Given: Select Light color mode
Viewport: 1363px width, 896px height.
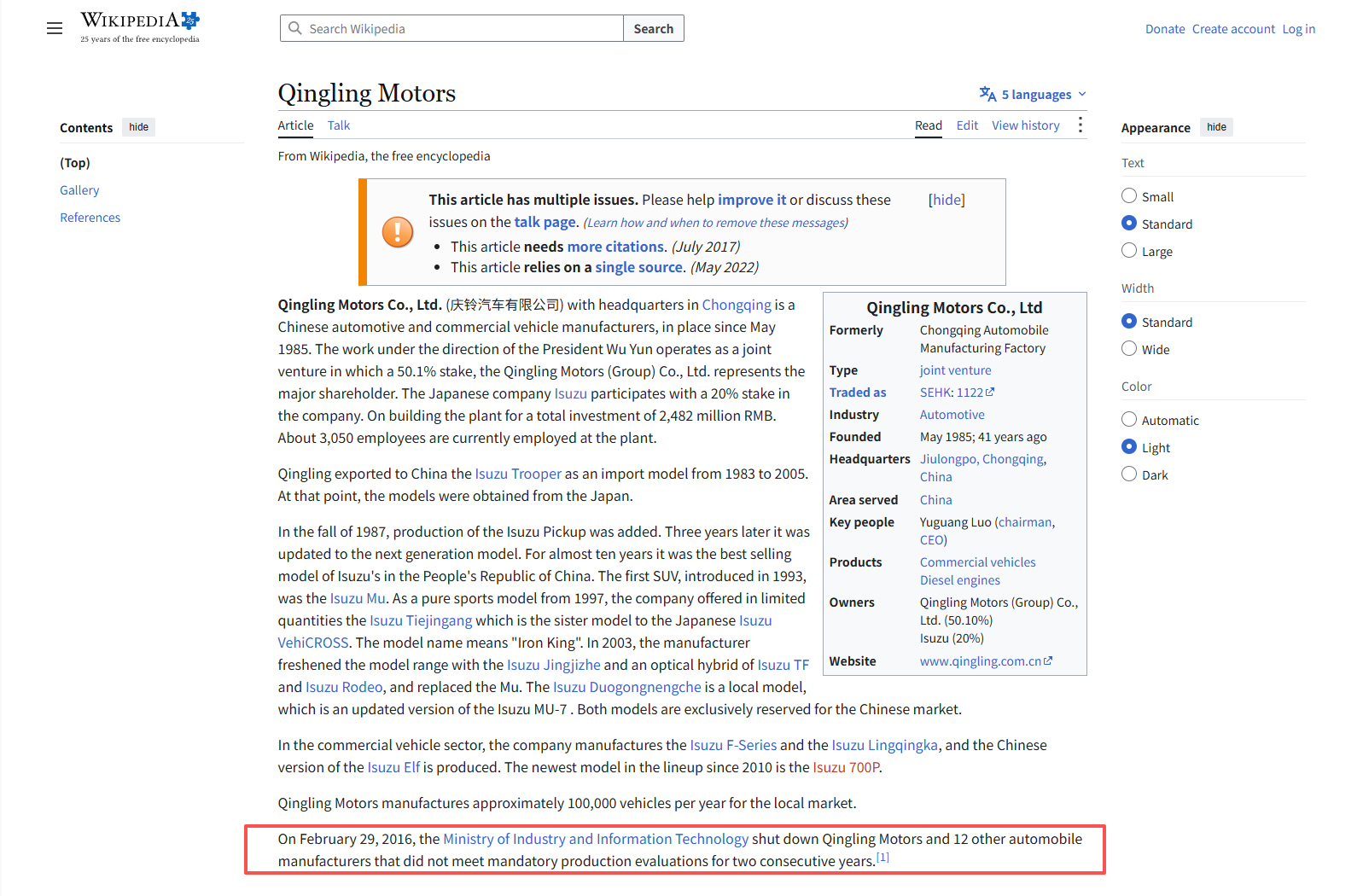Looking at the screenshot, I should pos(1129,447).
